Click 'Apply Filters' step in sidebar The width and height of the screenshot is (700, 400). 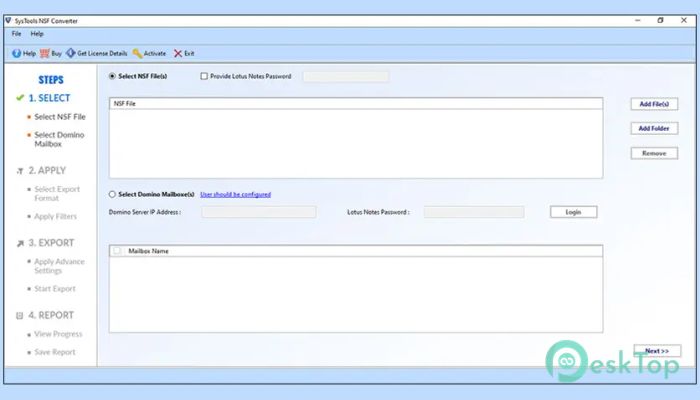point(55,217)
